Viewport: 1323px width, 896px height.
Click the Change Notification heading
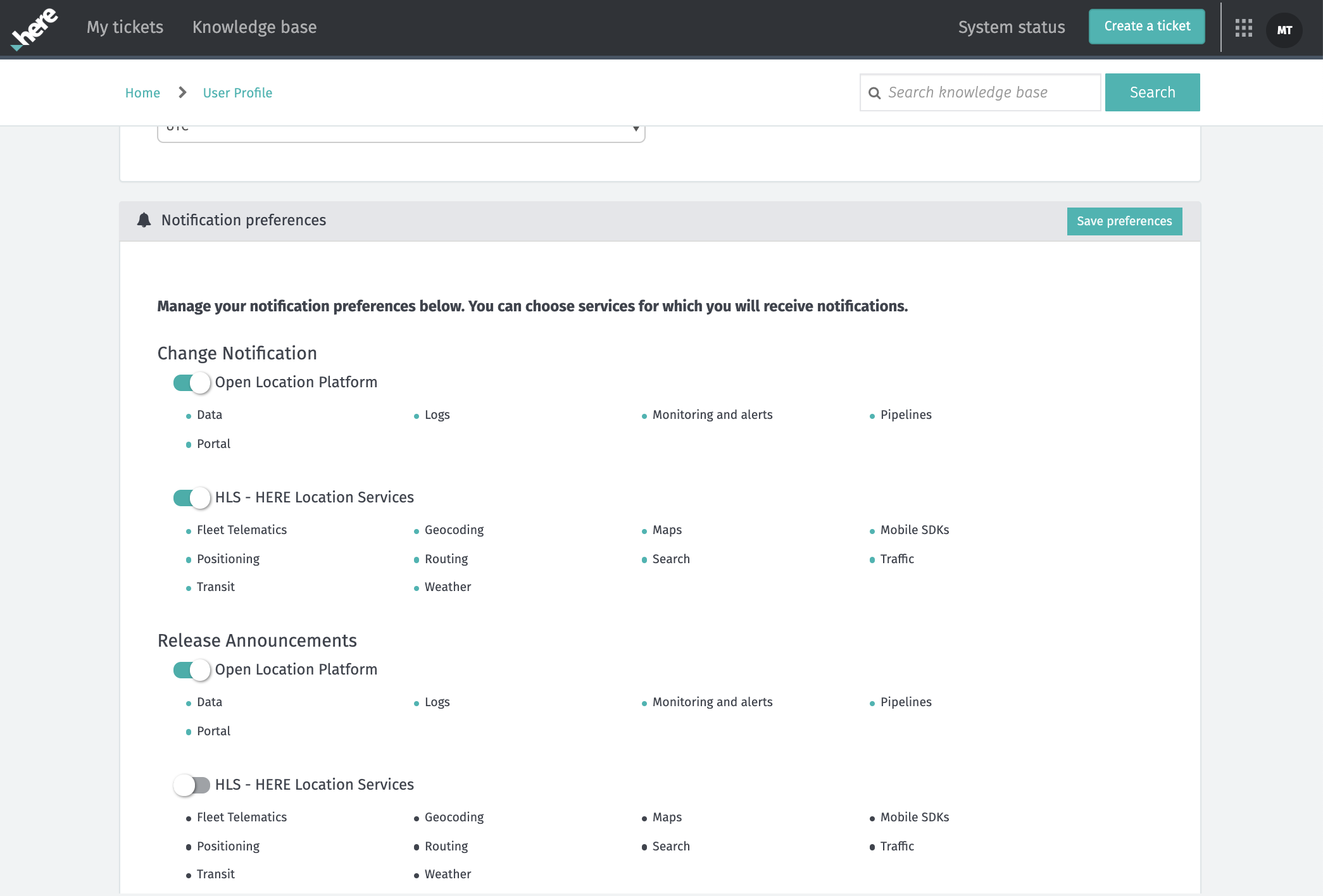click(x=237, y=353)
